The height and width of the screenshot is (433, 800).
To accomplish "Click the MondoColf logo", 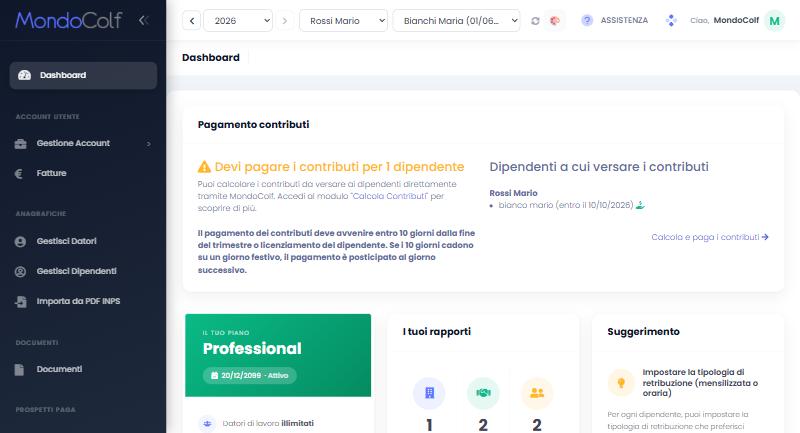I will [x=68, y=20].
